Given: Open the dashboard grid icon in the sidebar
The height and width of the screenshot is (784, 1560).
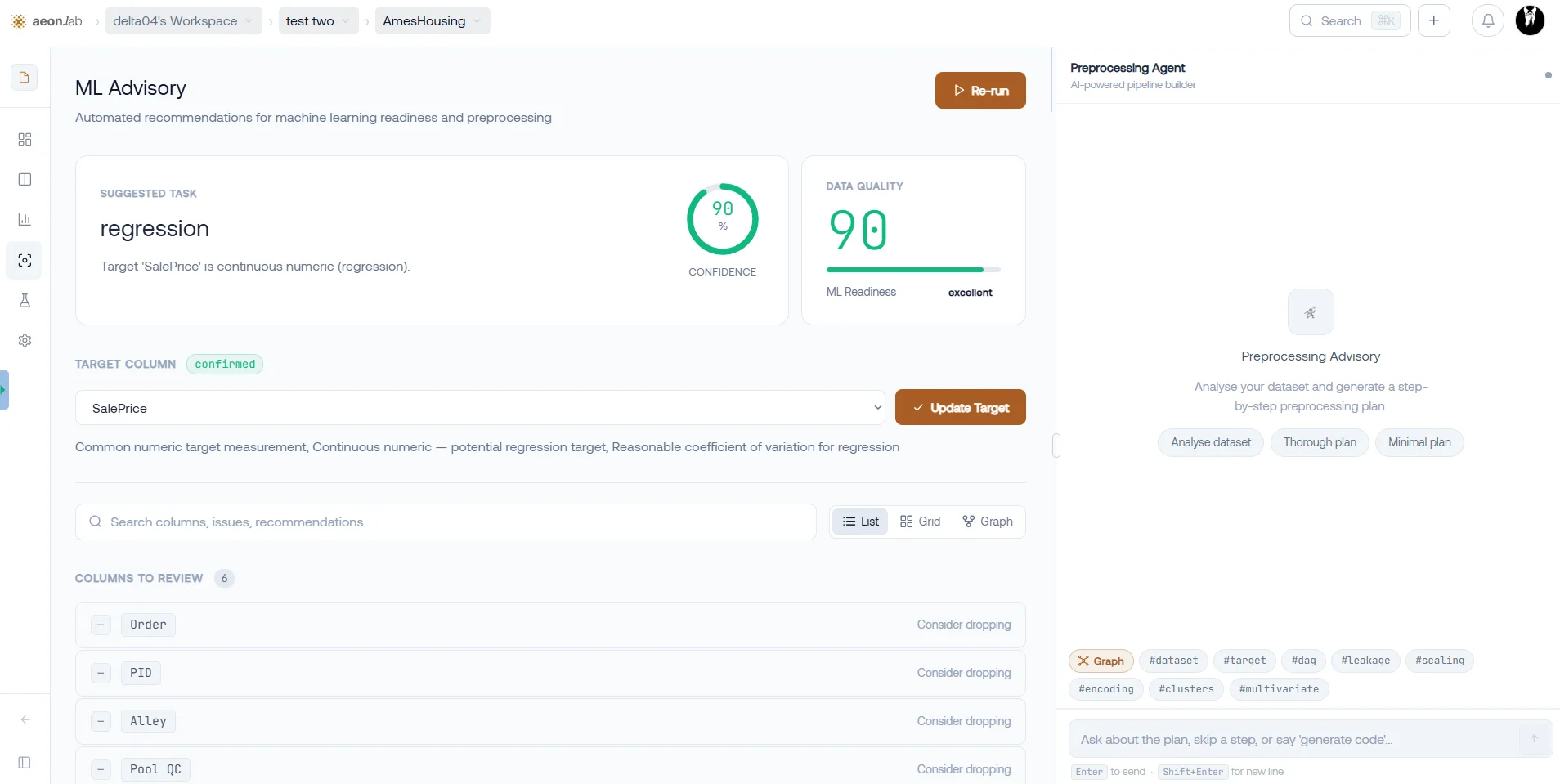Looking at the screenshot, I should click(25, 140).
